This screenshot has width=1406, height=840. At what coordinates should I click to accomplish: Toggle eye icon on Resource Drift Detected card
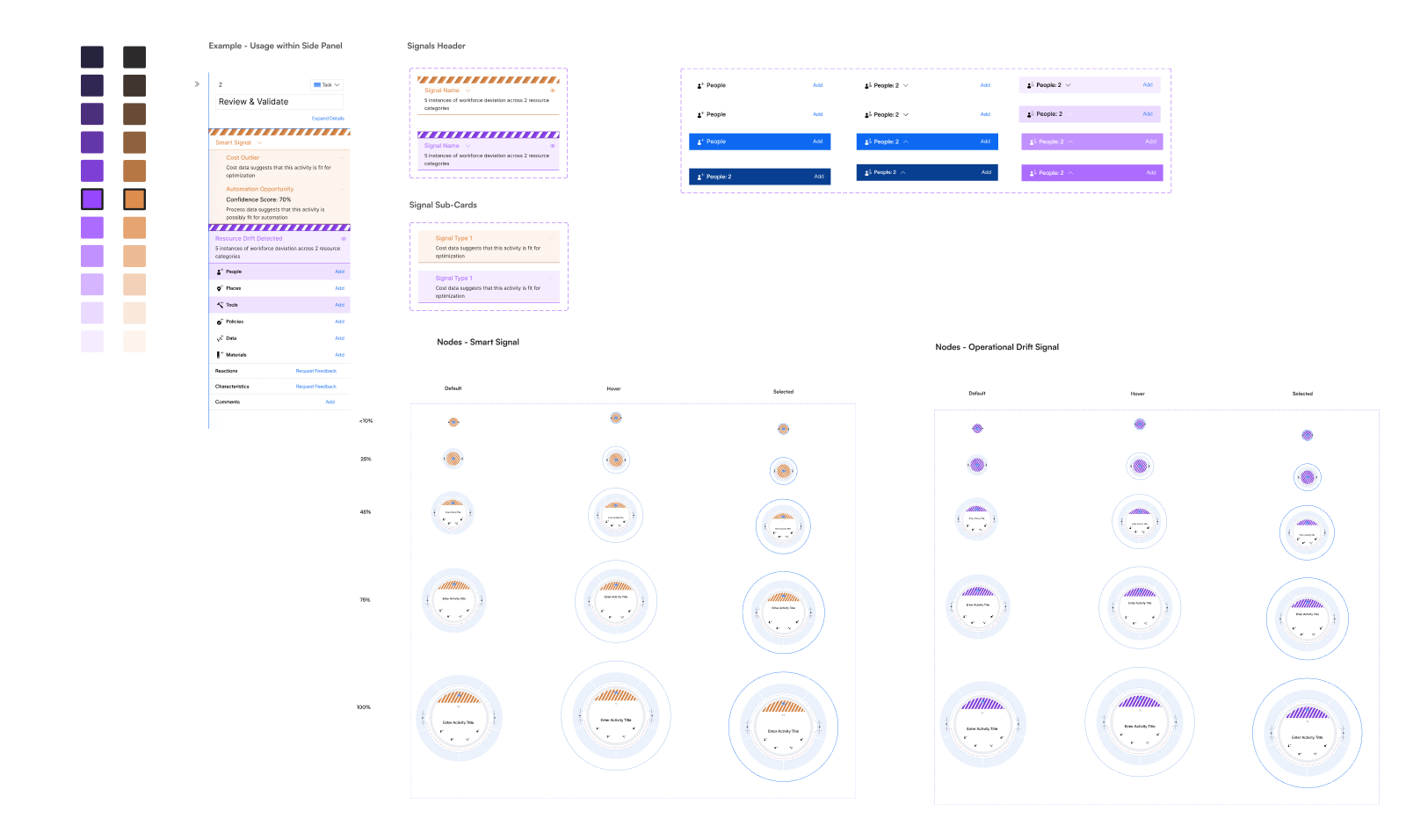point(344,238)
